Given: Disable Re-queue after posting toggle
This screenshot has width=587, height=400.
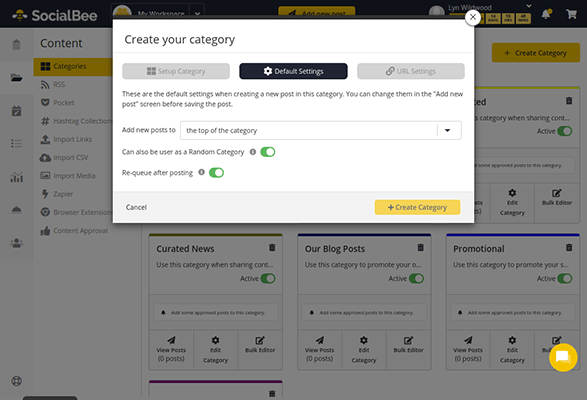Looking at the screenshot, I should (216, 173).
